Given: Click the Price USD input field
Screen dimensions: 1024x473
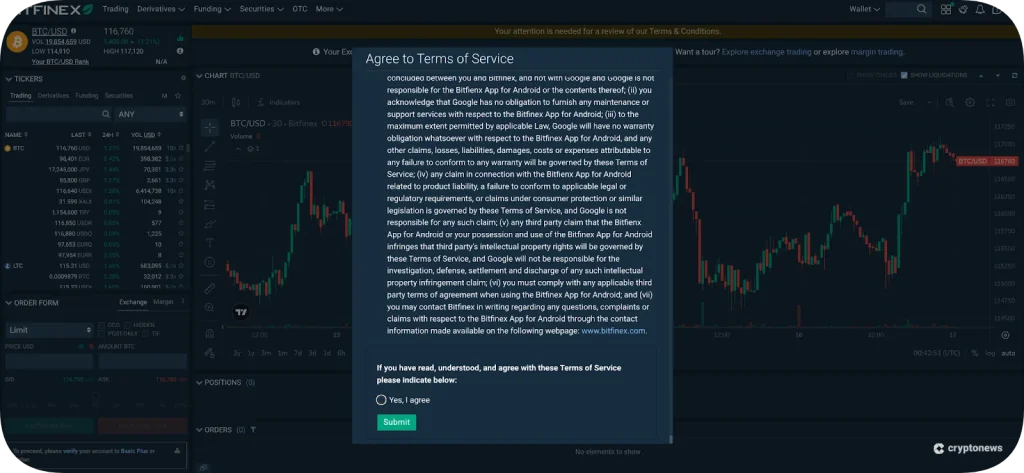Looking at the screenshot, I should click(47, 361).
